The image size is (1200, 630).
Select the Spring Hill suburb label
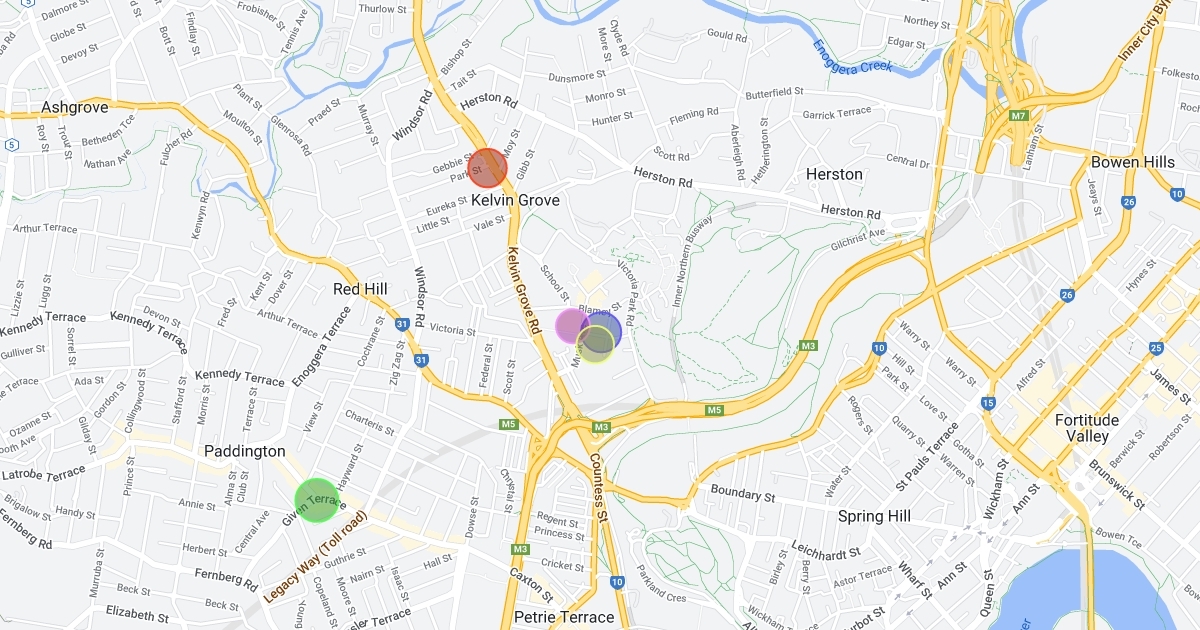pos(874,516)
